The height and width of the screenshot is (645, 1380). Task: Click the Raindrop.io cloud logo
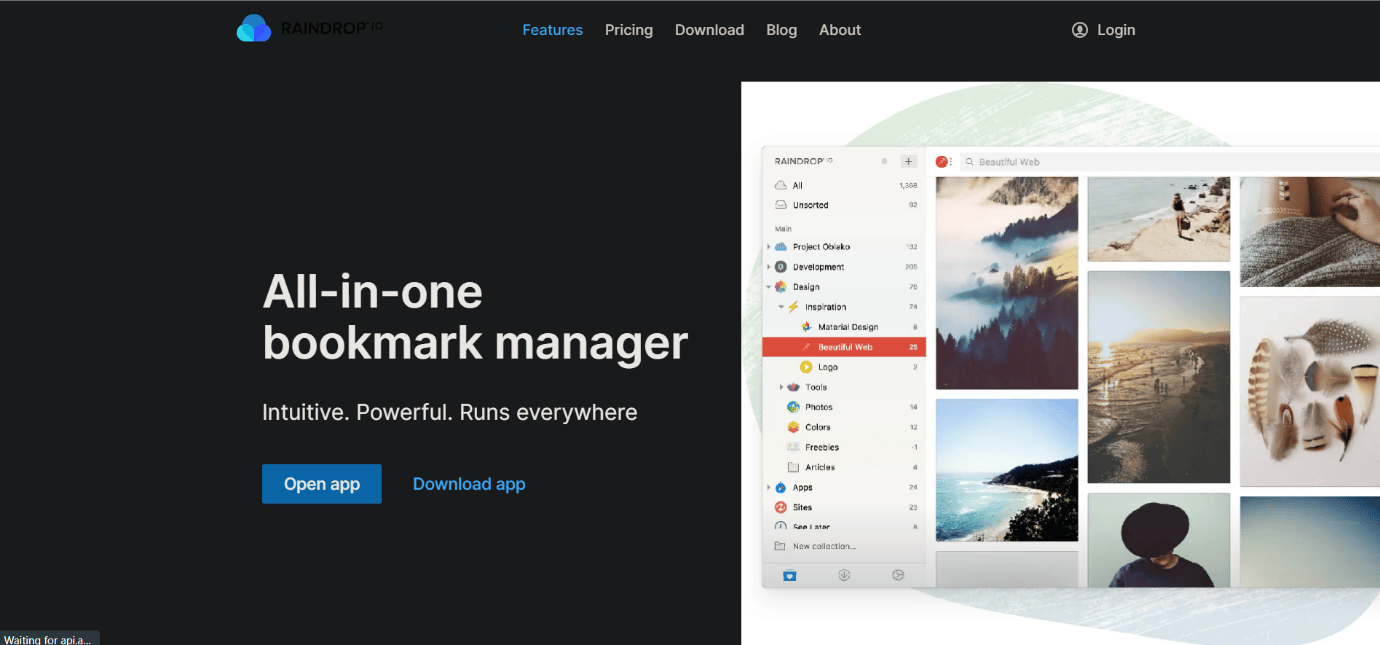(254, 29)
